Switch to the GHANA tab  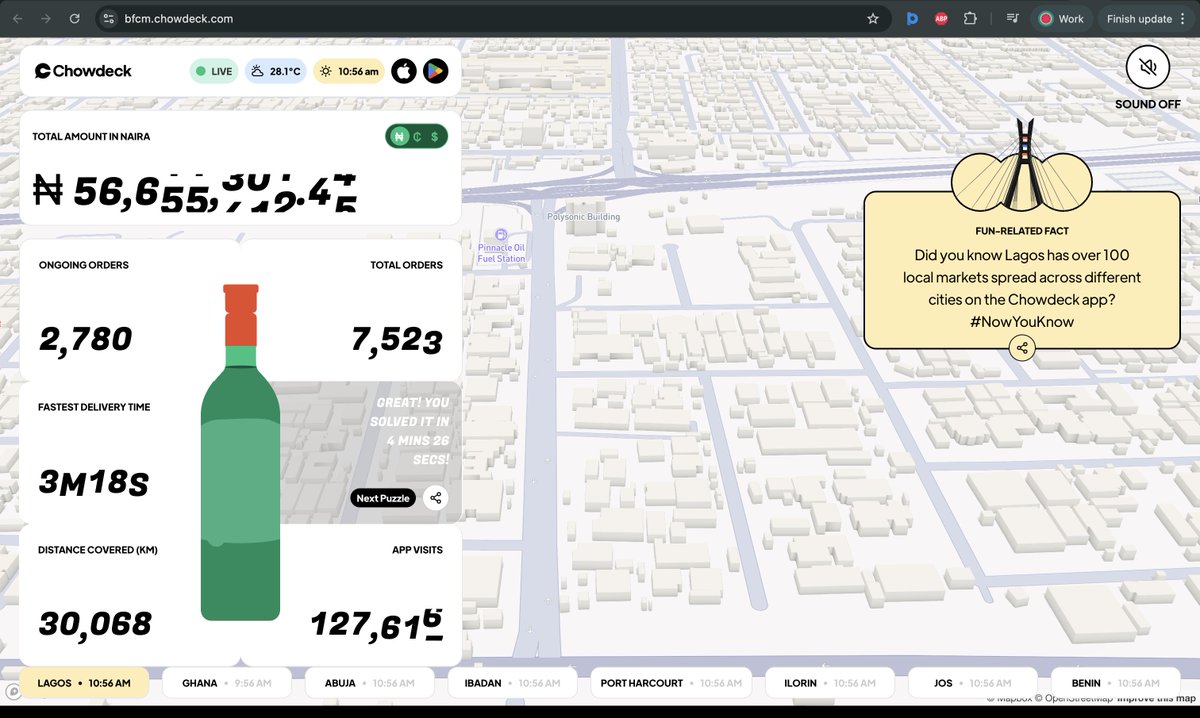point(226,683)
